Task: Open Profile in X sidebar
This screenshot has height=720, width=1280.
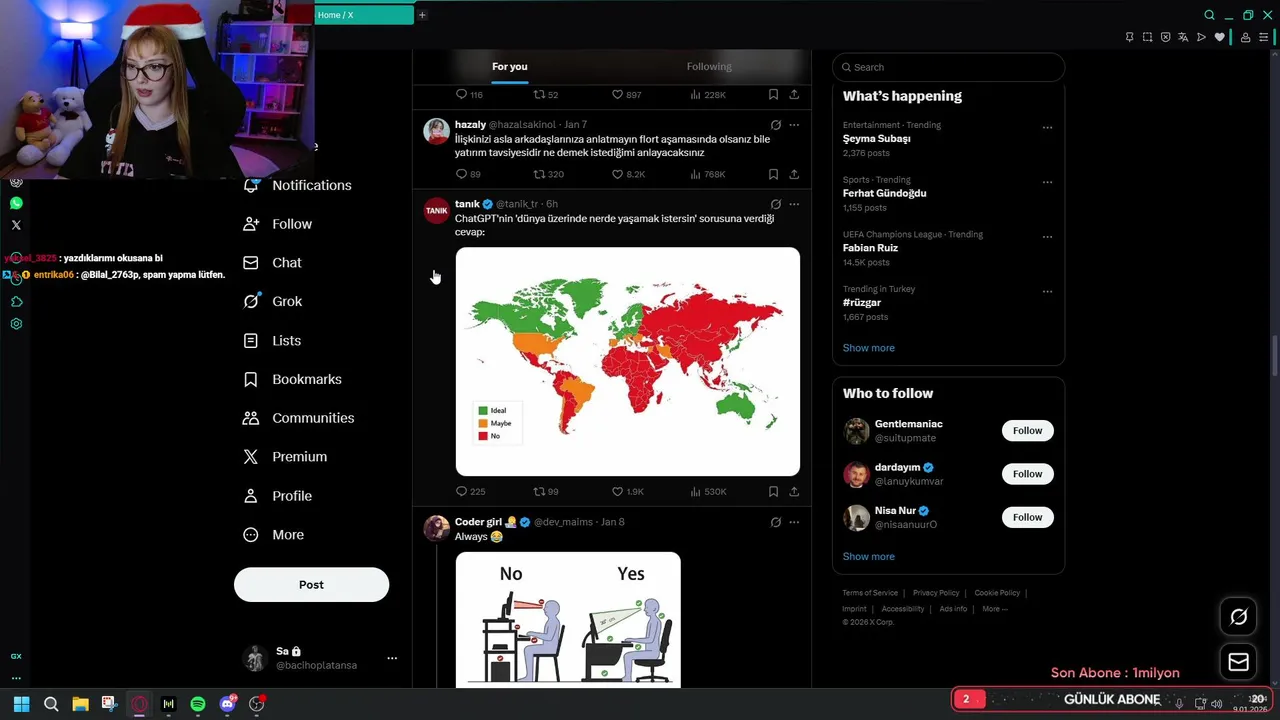Action: [277, 496]
